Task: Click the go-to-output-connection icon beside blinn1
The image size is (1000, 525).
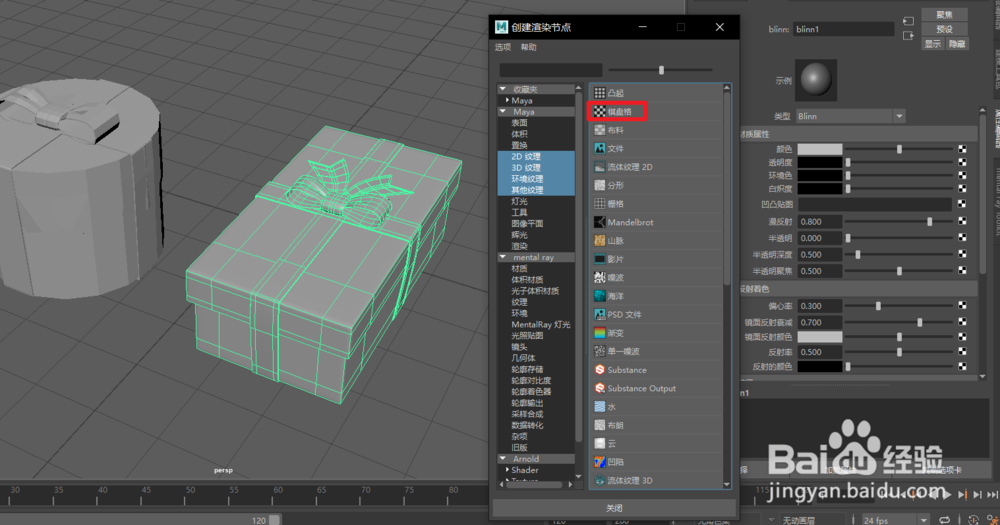Action: tap(908, 36)
